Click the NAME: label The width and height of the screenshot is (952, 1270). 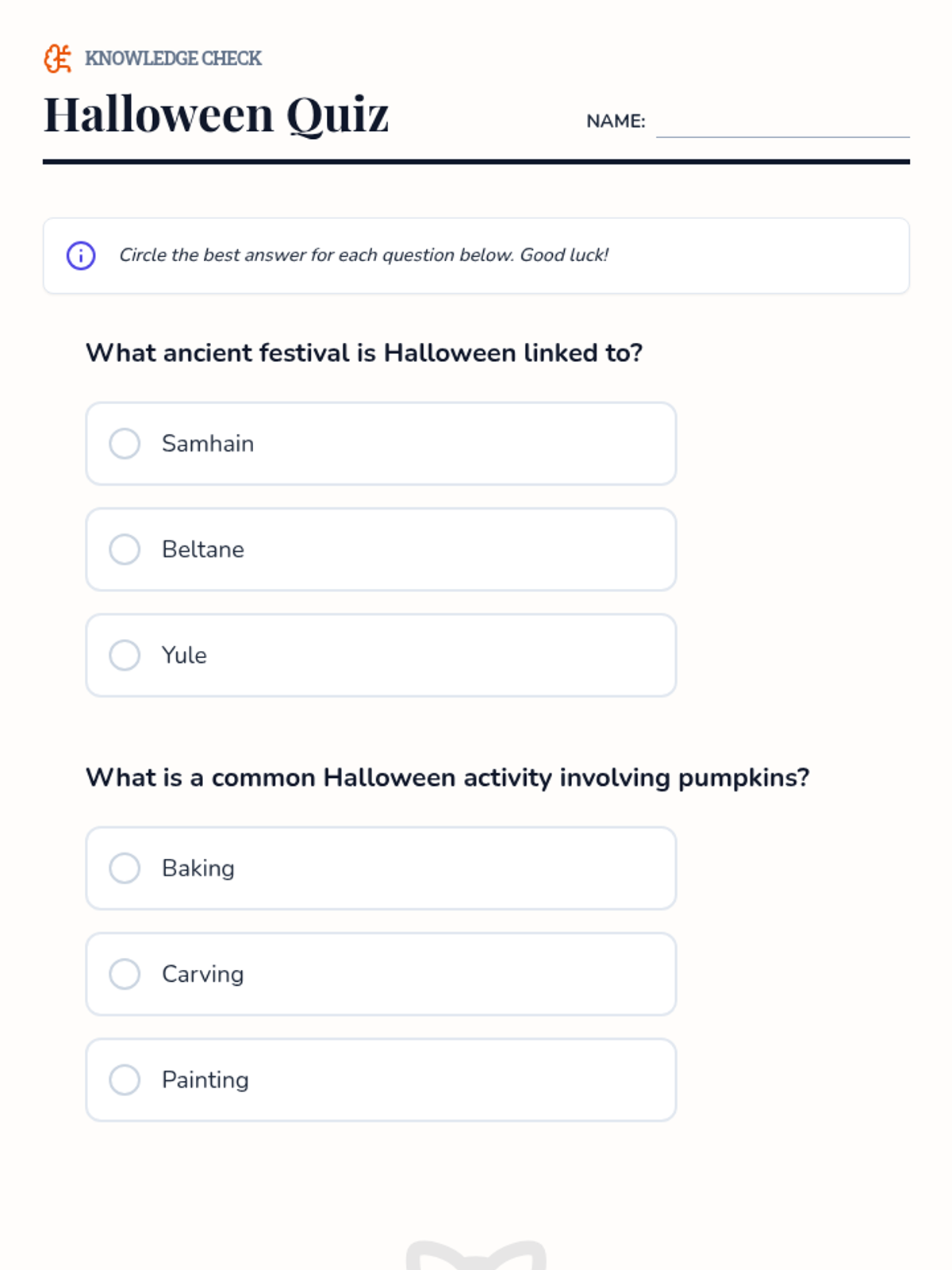[616, 121]
